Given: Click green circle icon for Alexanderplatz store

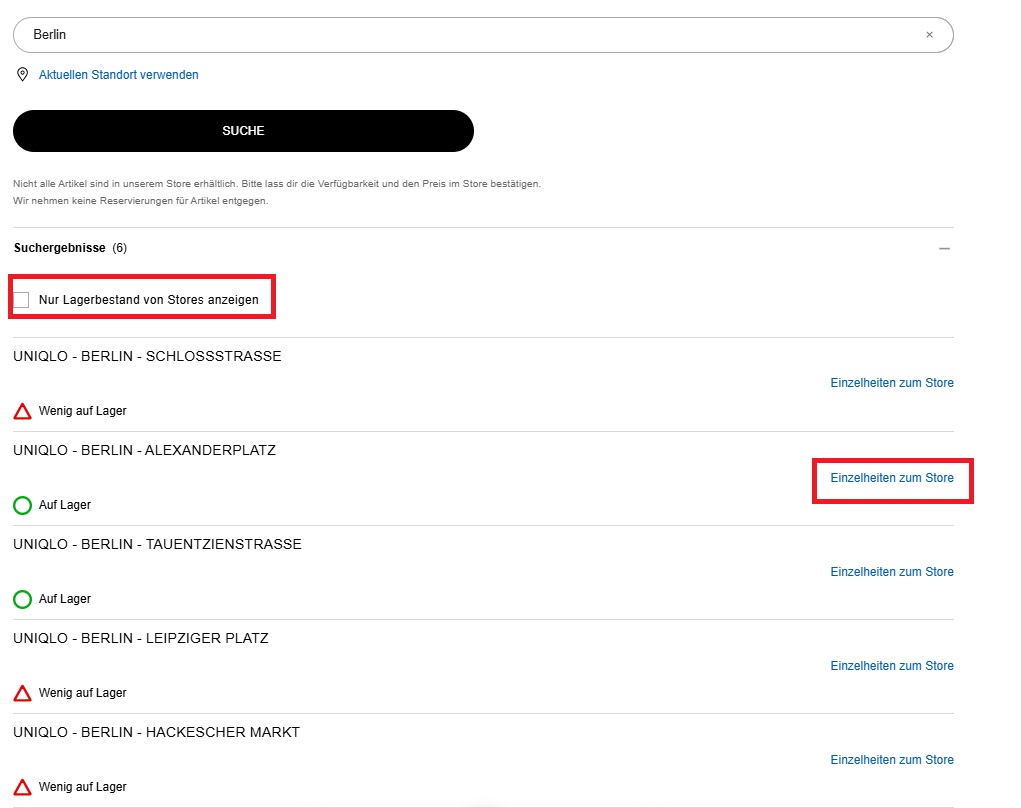Looking at the screenshot, I should (x=22, y=505).
